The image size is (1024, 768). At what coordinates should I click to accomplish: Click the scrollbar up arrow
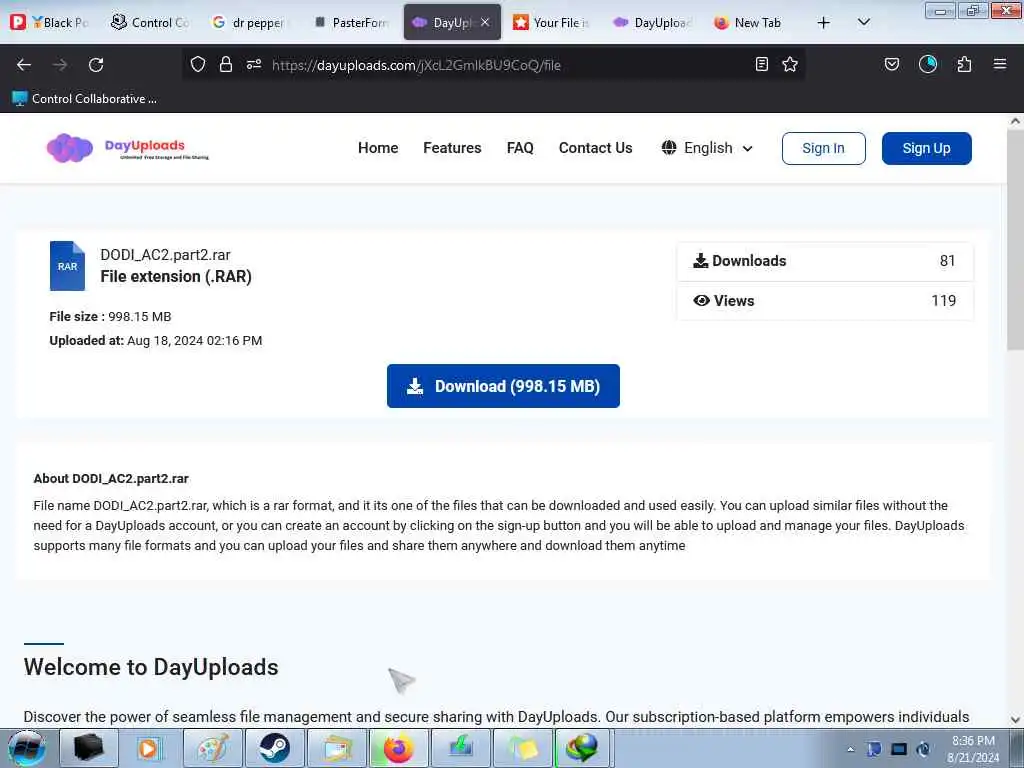(1015, 121)
